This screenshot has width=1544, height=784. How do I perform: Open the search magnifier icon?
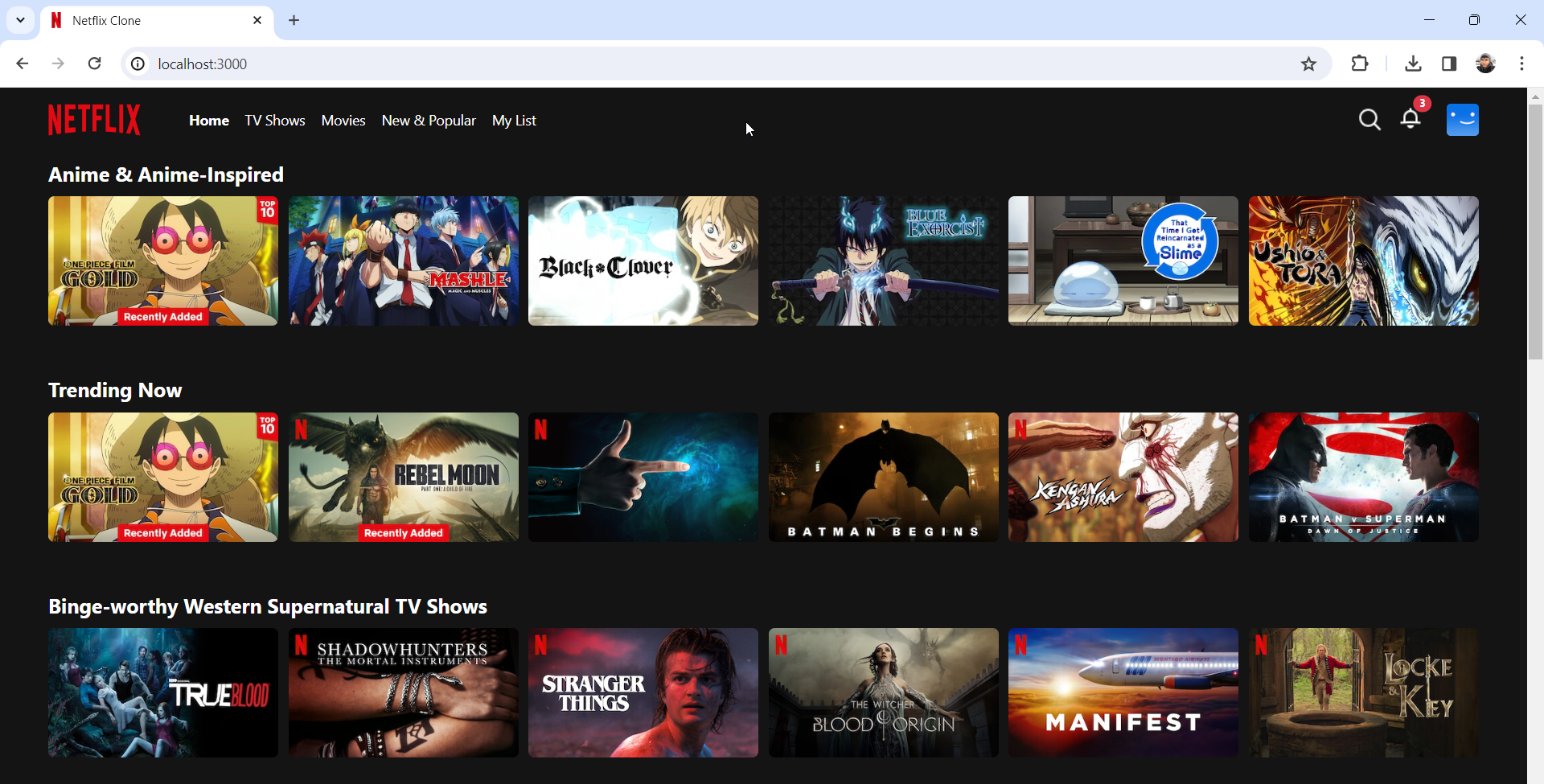pyautogui.click(x=1369, y=120)
